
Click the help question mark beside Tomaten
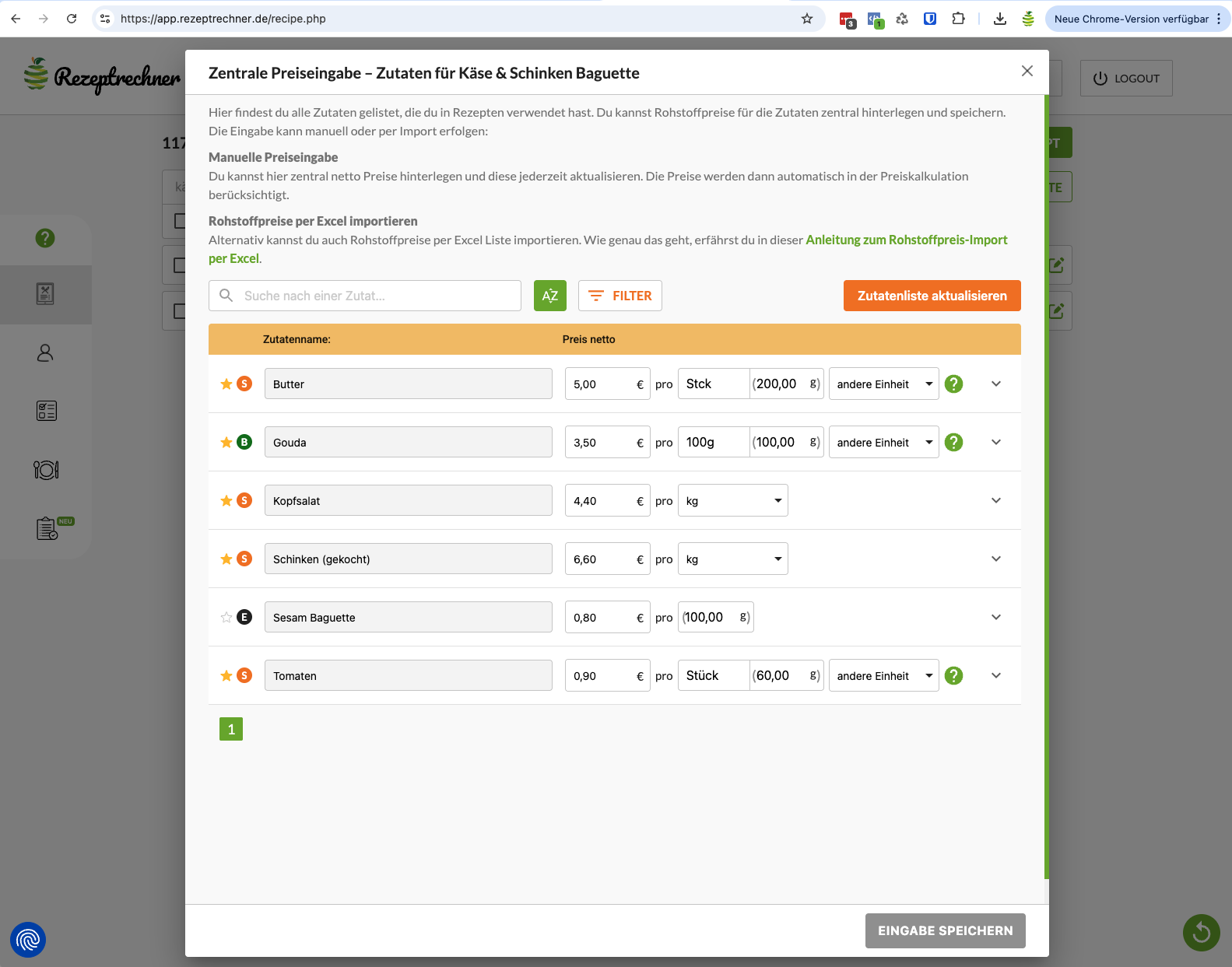953,676
